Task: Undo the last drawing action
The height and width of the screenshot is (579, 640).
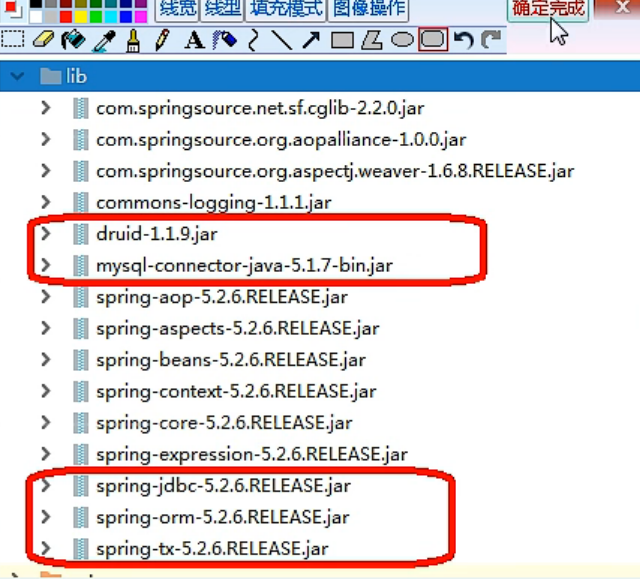Action: 464,40
